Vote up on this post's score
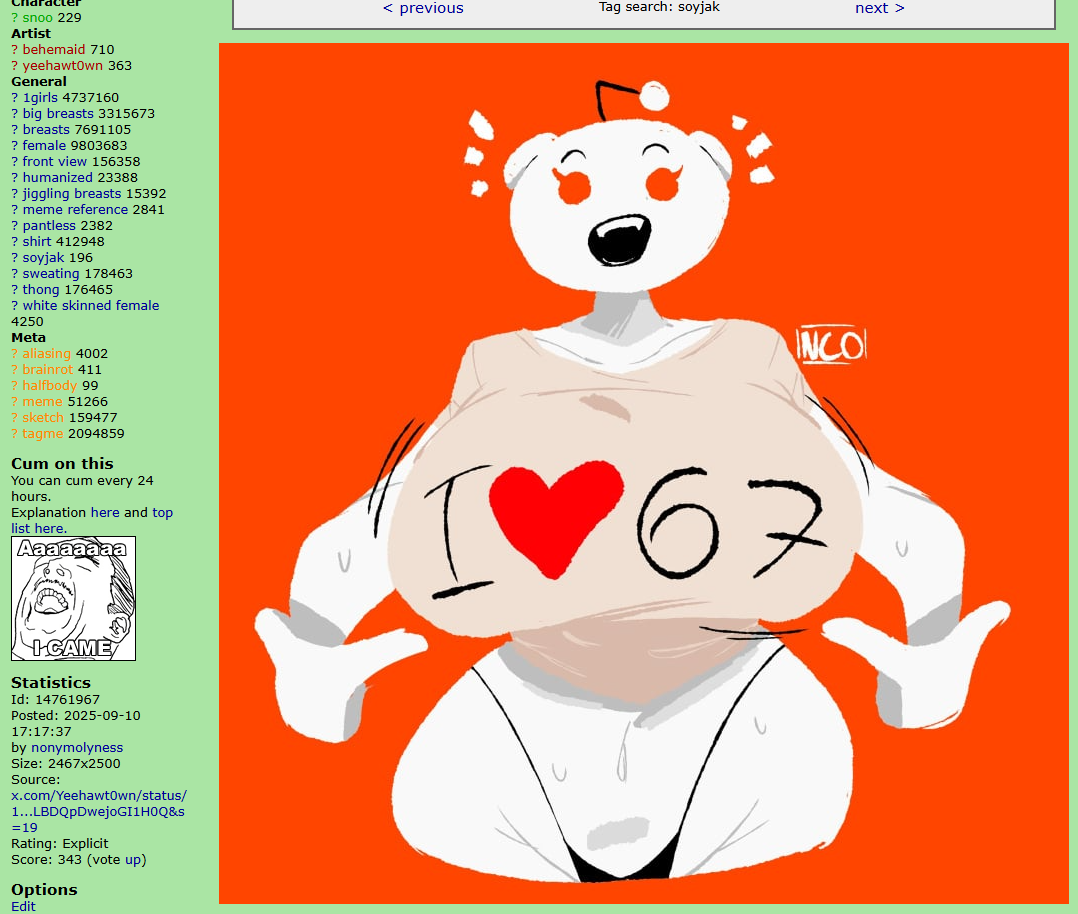The height and width of the screenshot is (914, 1078). tap(134, 860)
